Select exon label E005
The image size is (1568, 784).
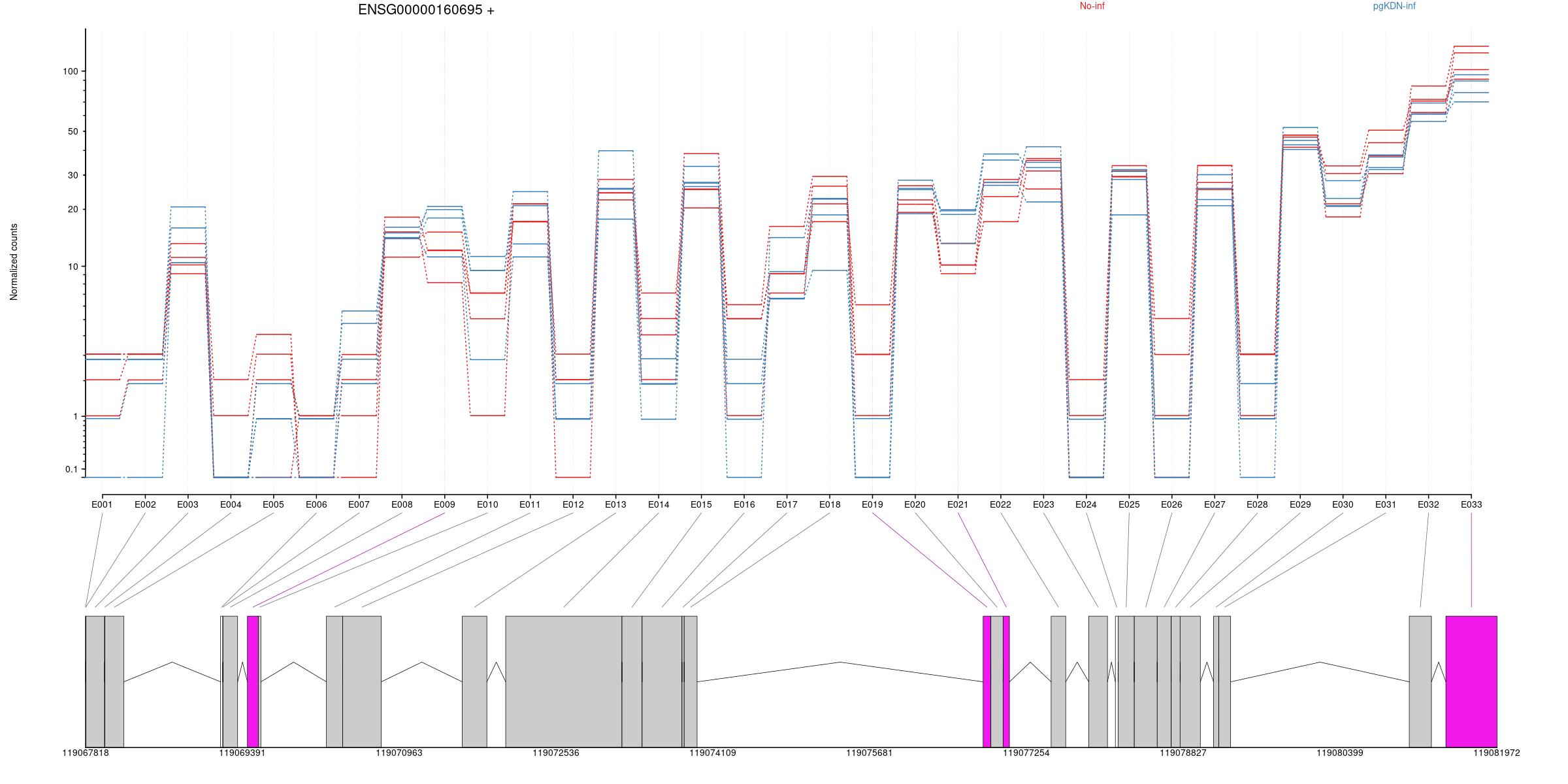pyautogui.click(x=273, y=504)
